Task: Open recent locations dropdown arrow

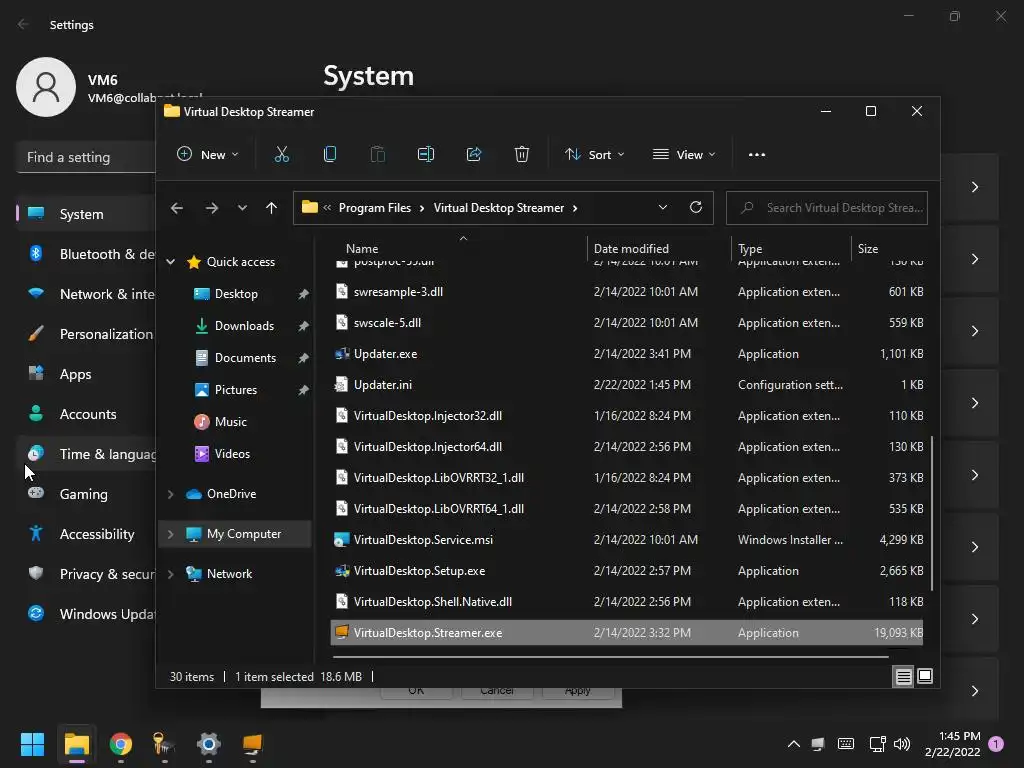Action: pos(242,208)
